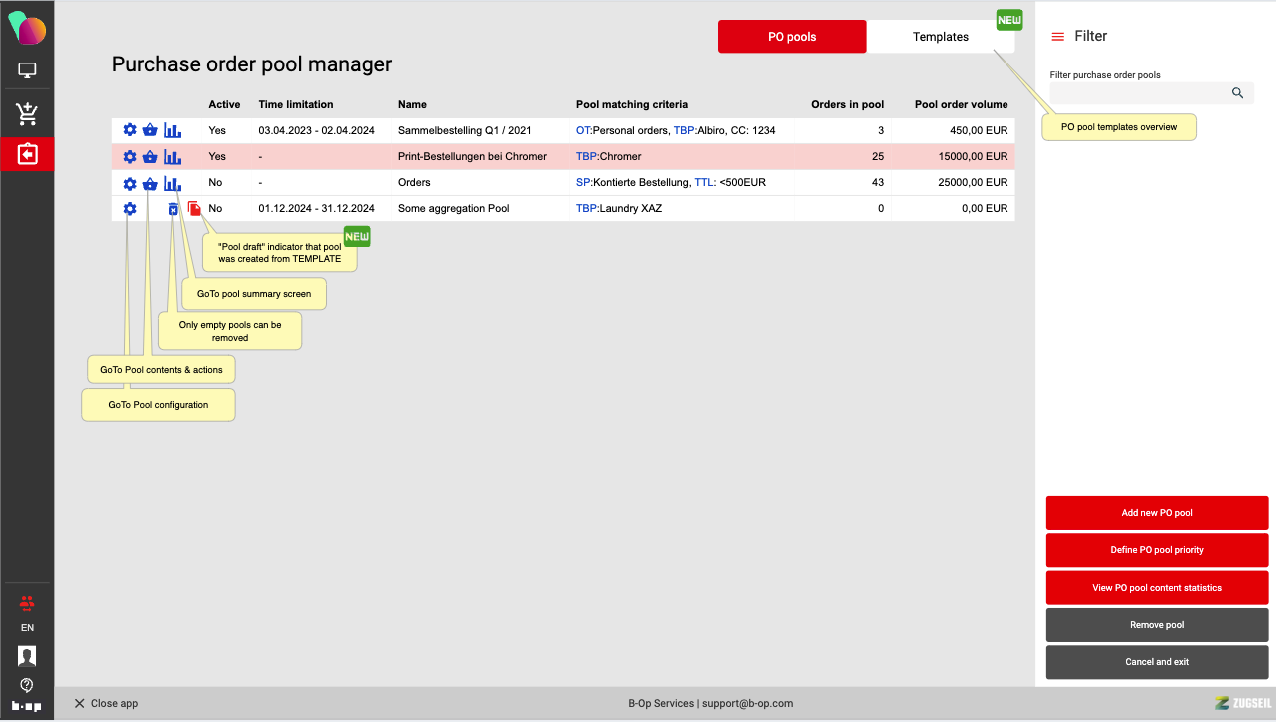Click Close app in the footer
The width and height of the screenshot is (1276, 722).
(x=106, y=704)
